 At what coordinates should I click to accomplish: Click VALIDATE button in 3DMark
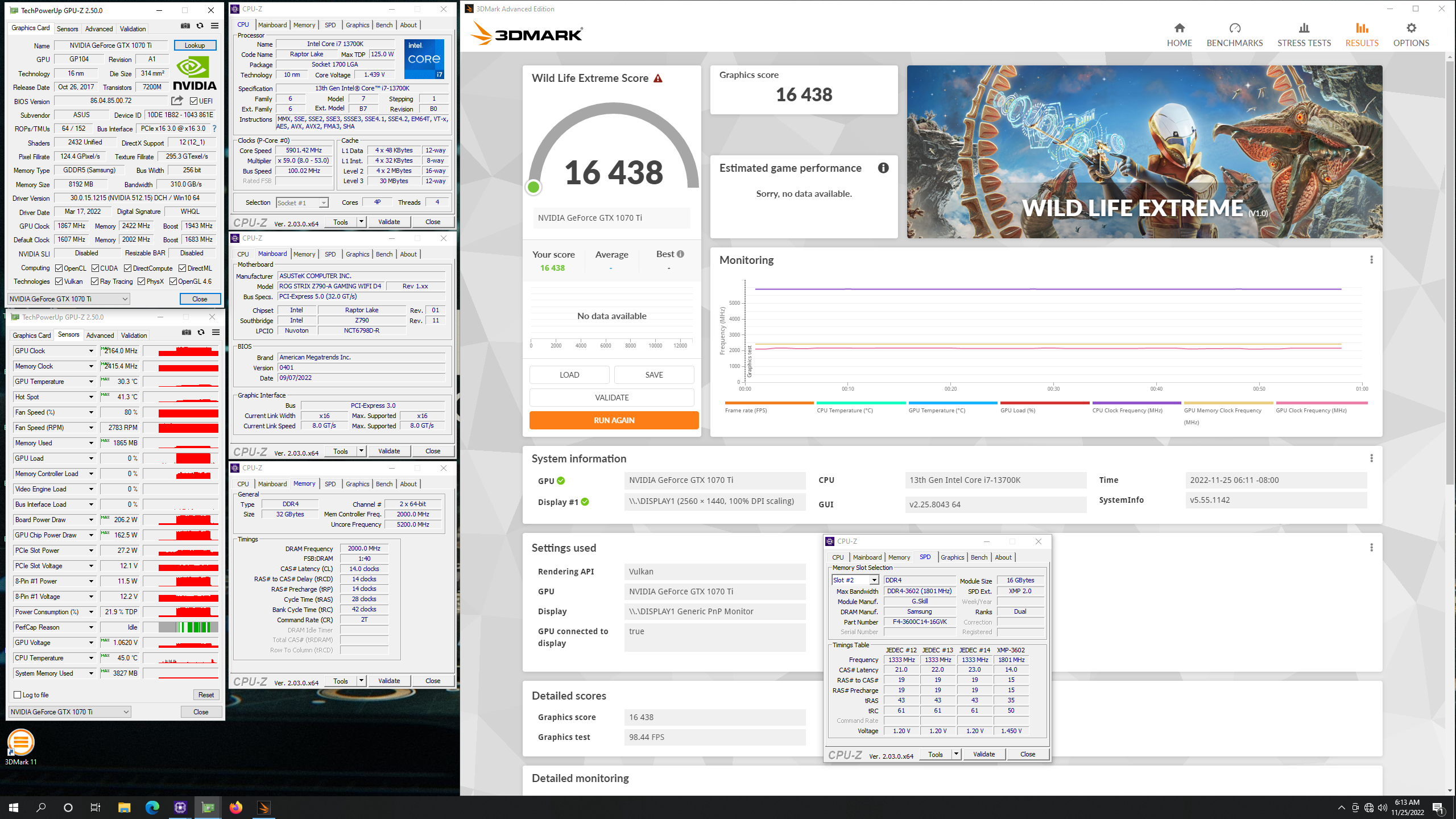pos(612,398)
